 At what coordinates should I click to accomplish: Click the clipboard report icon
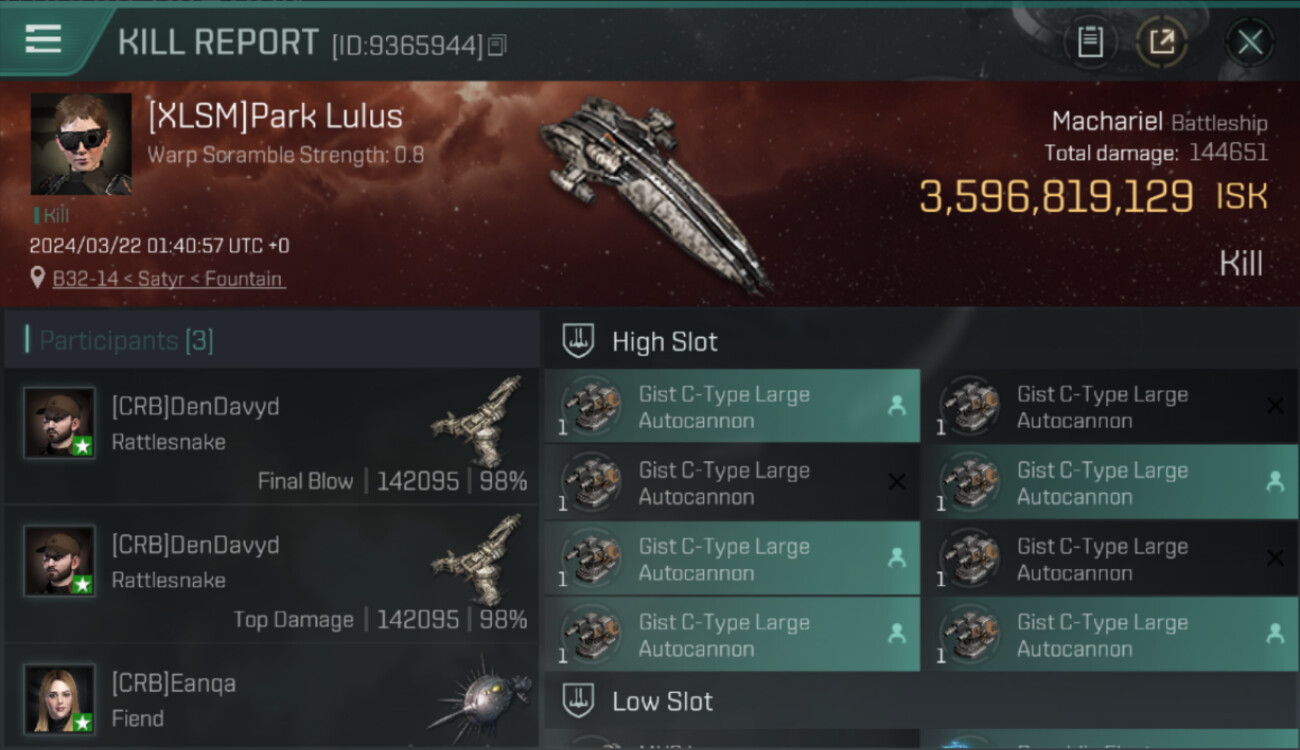(x=1090, y=42)
